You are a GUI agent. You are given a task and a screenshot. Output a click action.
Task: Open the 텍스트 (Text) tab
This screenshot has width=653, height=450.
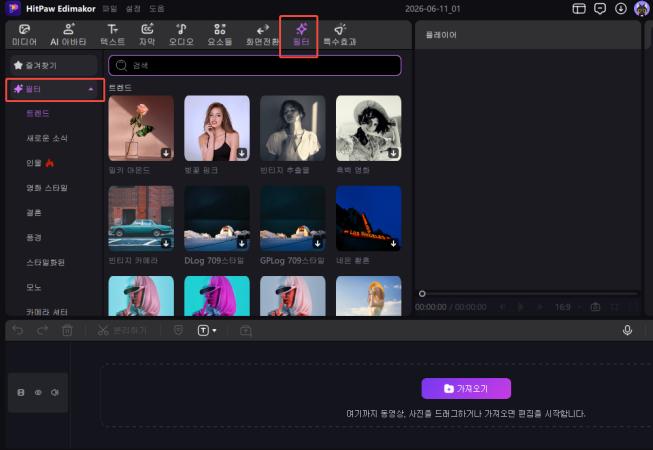click(112, 35)
